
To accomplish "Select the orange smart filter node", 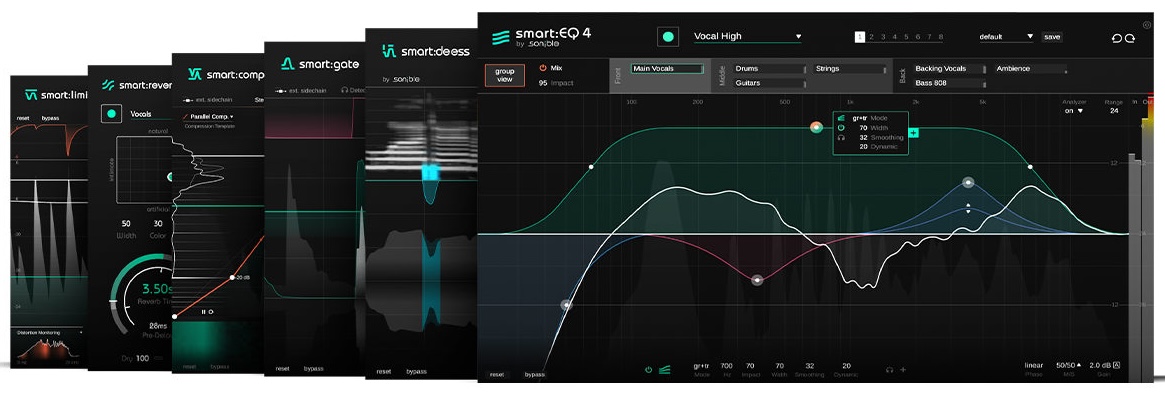I will [816, 127].
